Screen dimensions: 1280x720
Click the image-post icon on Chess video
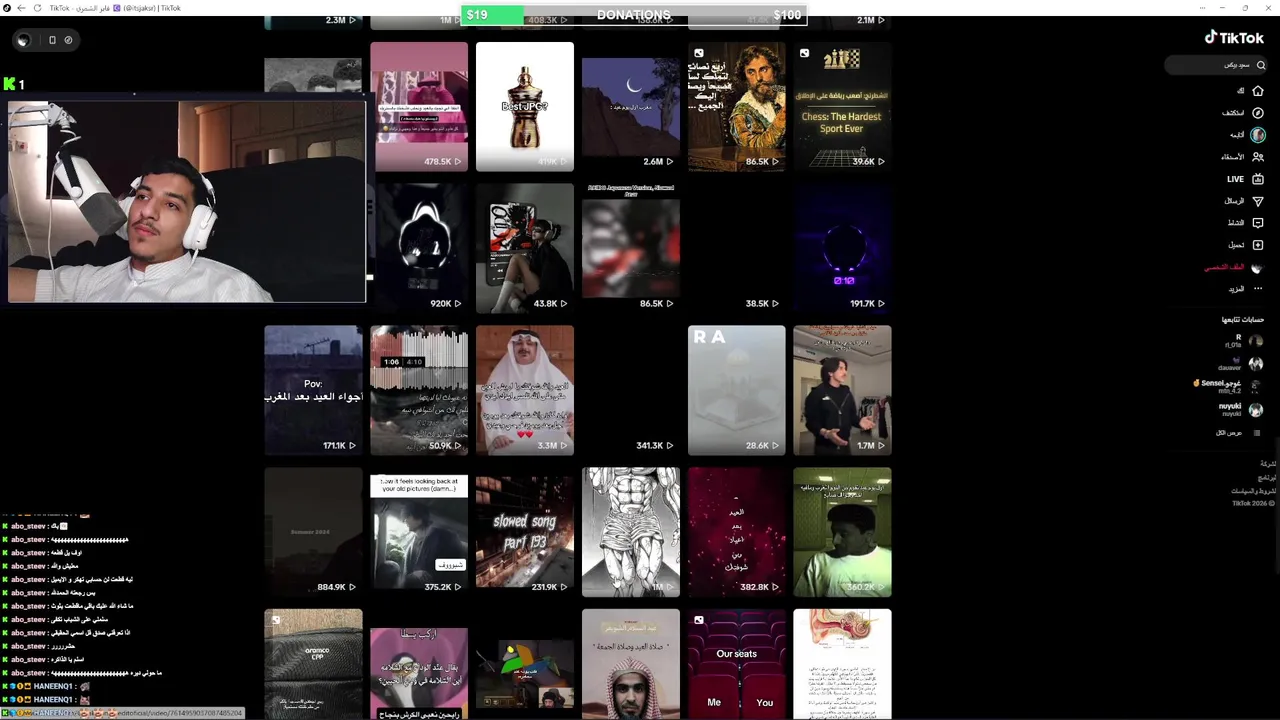(x=804, y=53)
